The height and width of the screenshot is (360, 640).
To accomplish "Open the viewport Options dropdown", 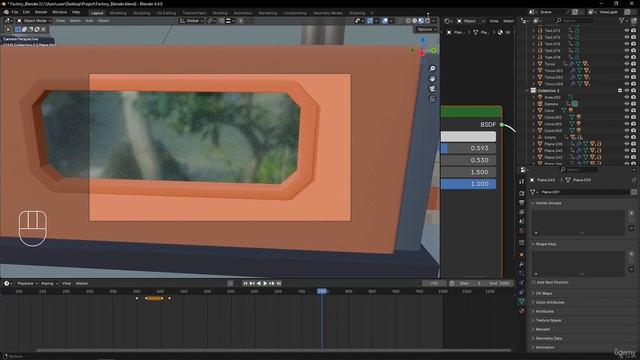I will tap(426, 29).
